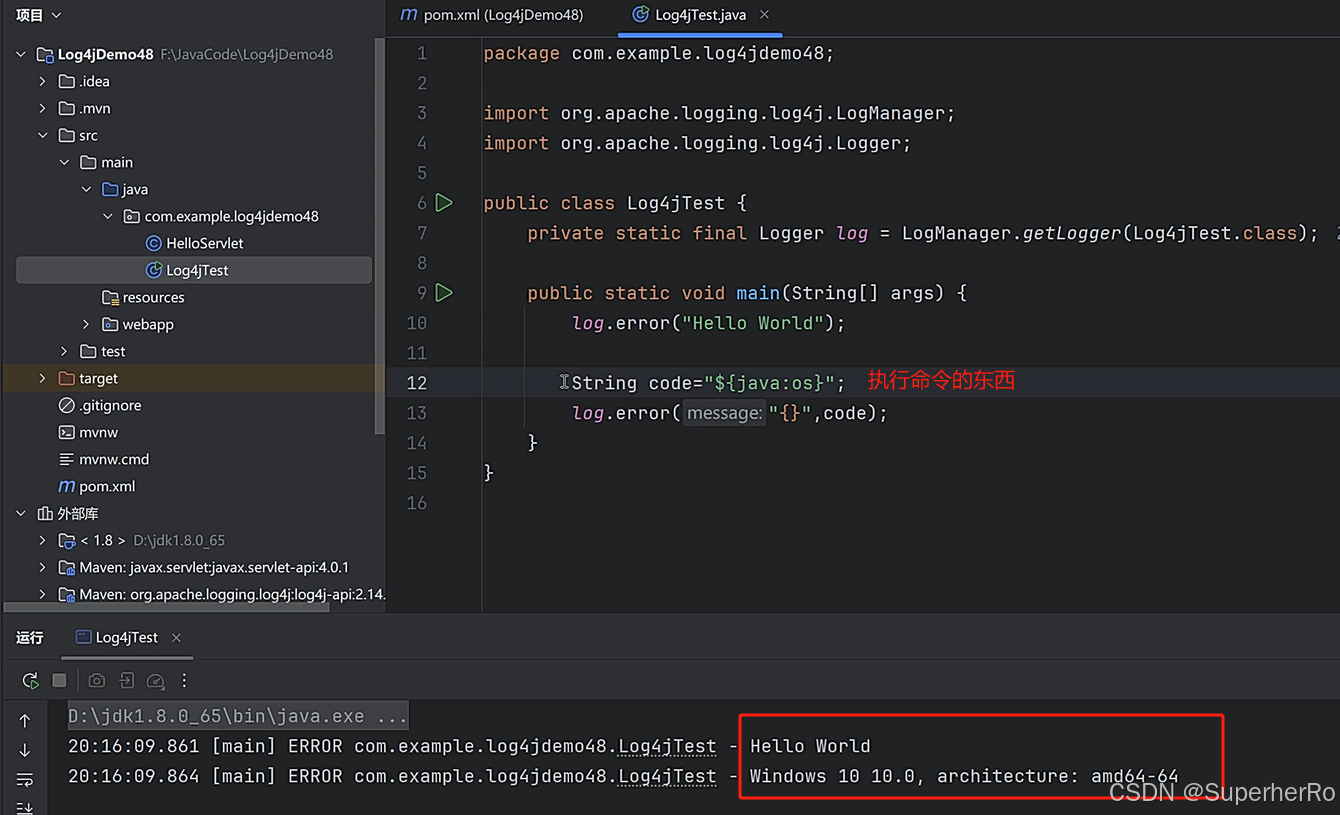Click the profiler gauge icon in run toolbar

155,681
